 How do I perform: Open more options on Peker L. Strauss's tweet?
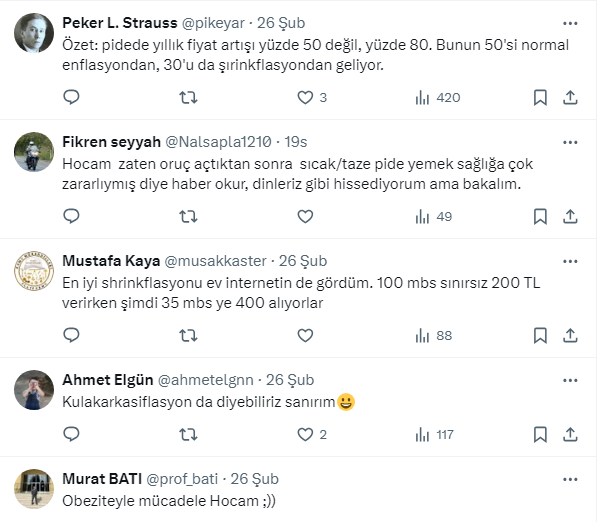pyautogui.click(x=570, y=22)
